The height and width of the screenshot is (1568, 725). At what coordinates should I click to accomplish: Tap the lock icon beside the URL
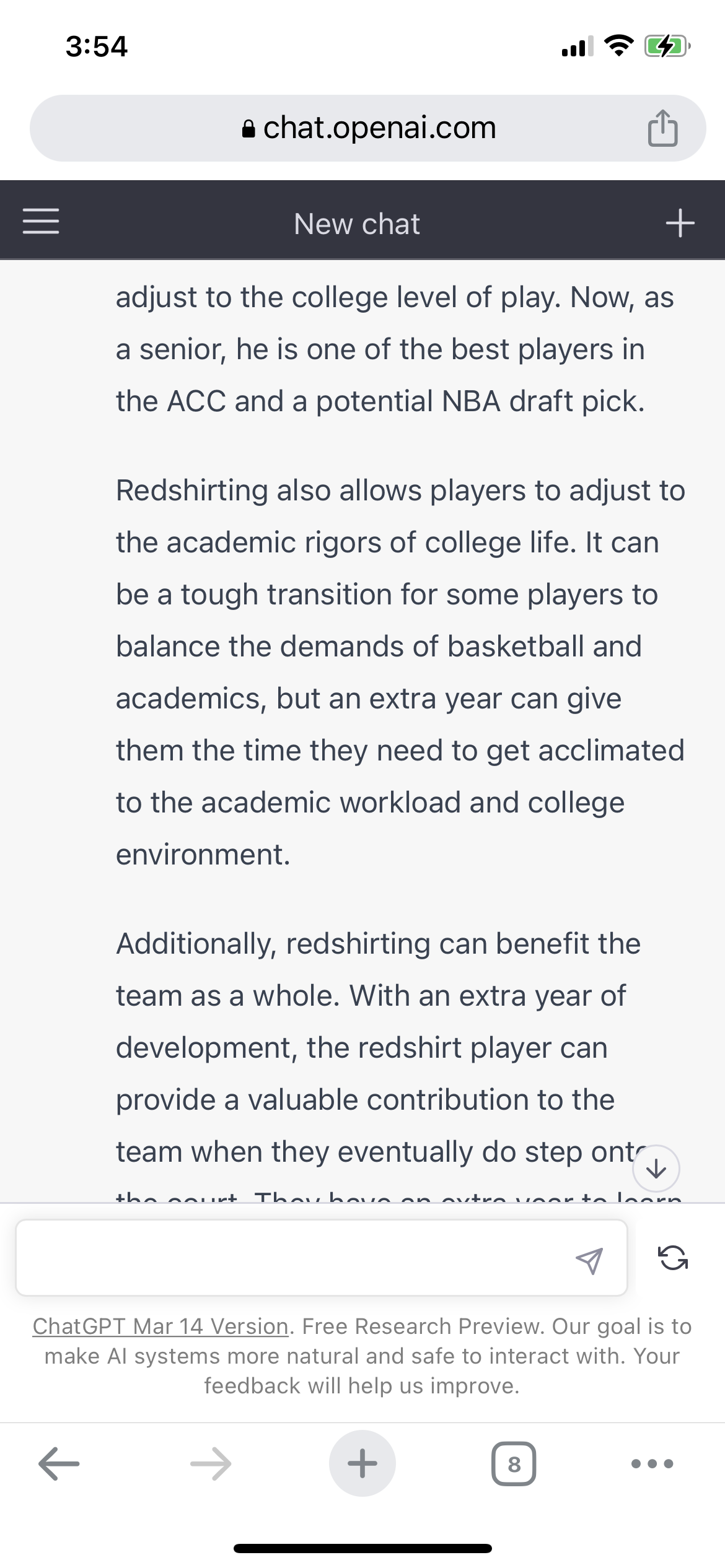click(248, 128)
